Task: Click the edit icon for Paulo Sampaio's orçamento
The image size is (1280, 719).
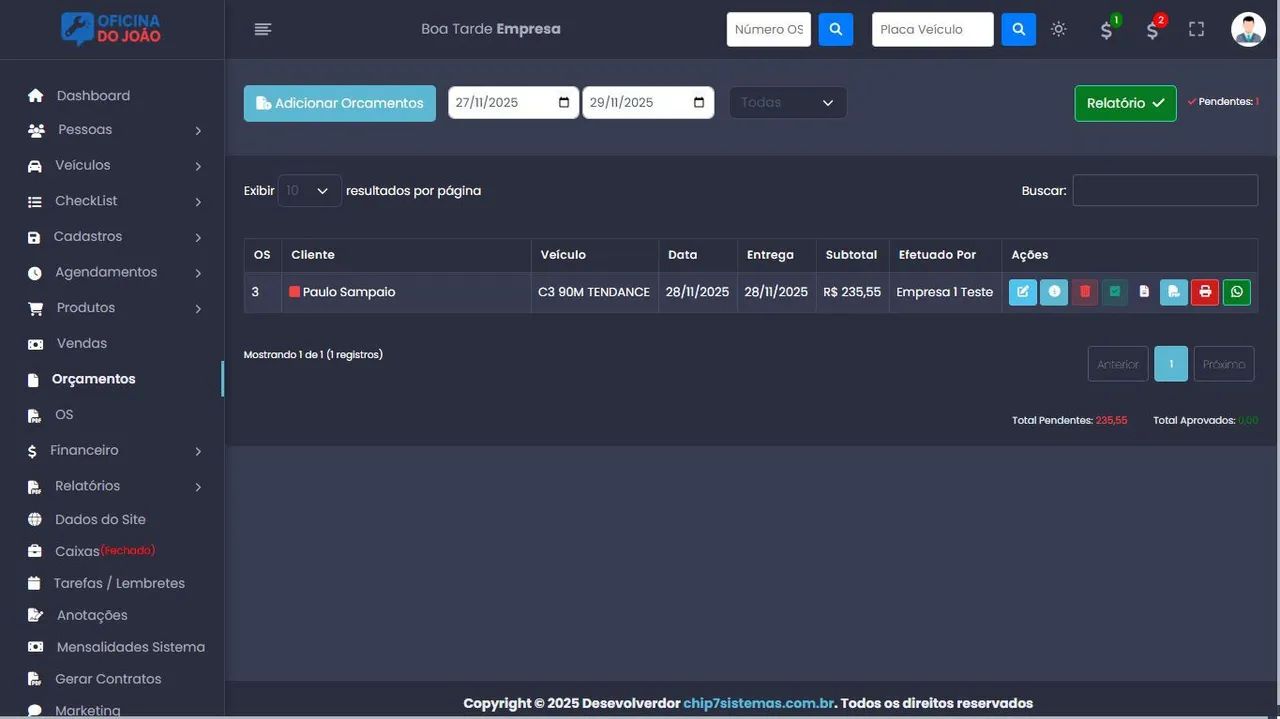Action: (x=1022, y=292)
